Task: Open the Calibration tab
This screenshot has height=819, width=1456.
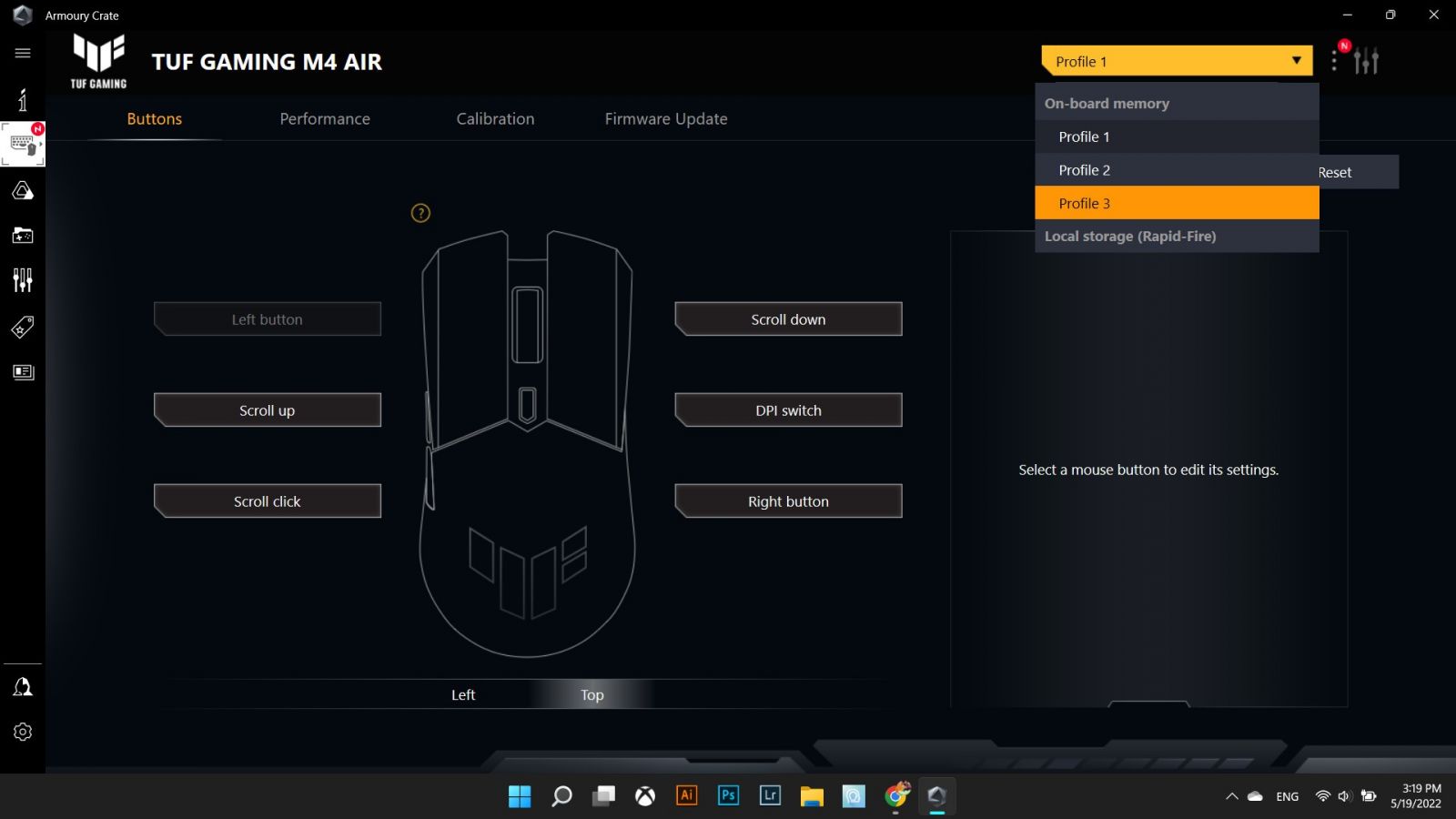Action: click(x=495, y=119)
